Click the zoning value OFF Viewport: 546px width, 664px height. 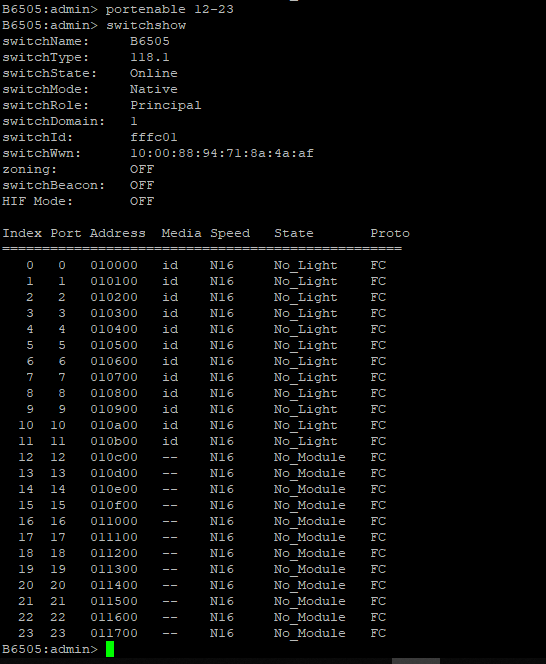point(141,169)
